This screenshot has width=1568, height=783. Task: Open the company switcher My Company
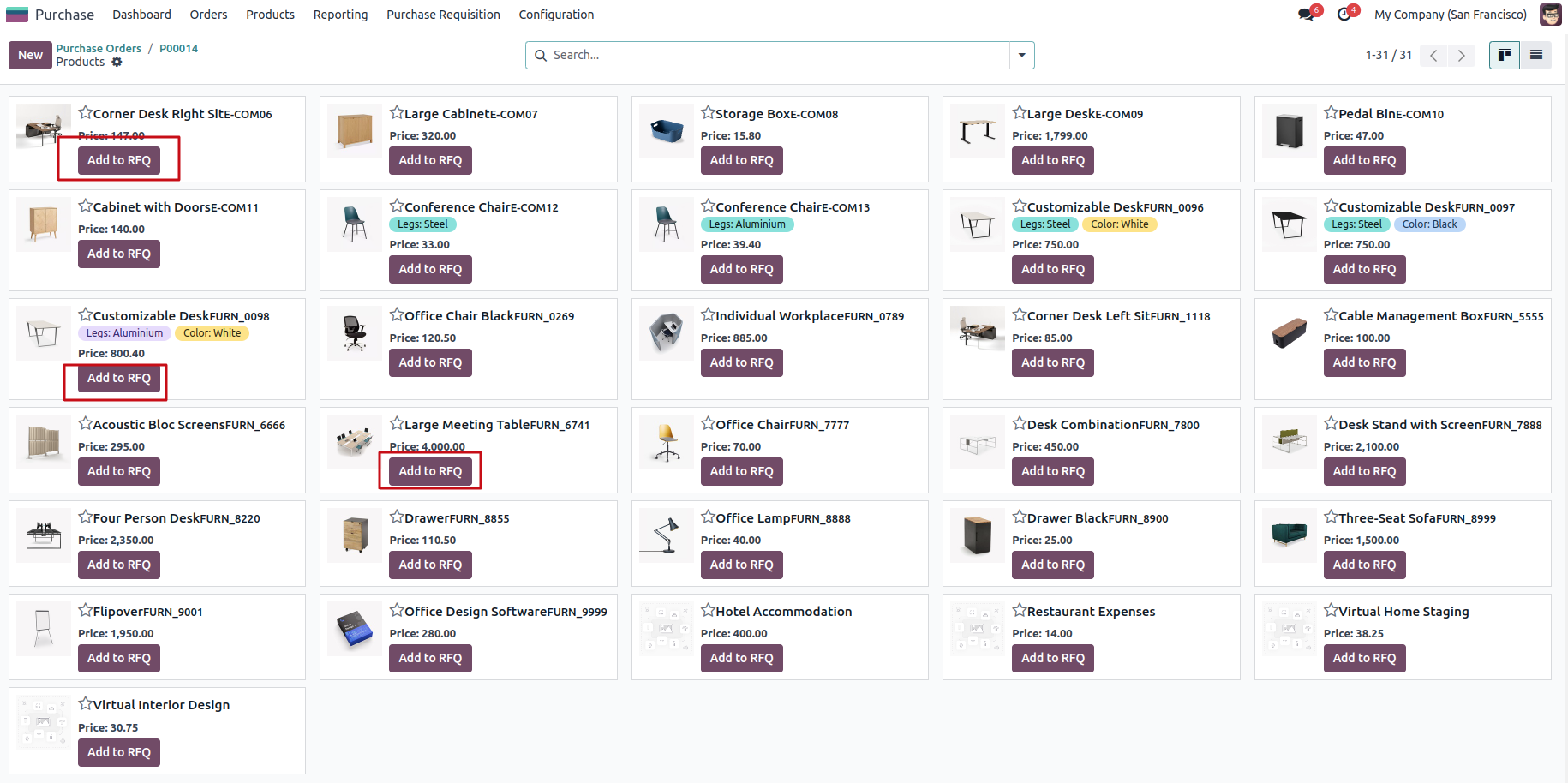point(1450,15)
